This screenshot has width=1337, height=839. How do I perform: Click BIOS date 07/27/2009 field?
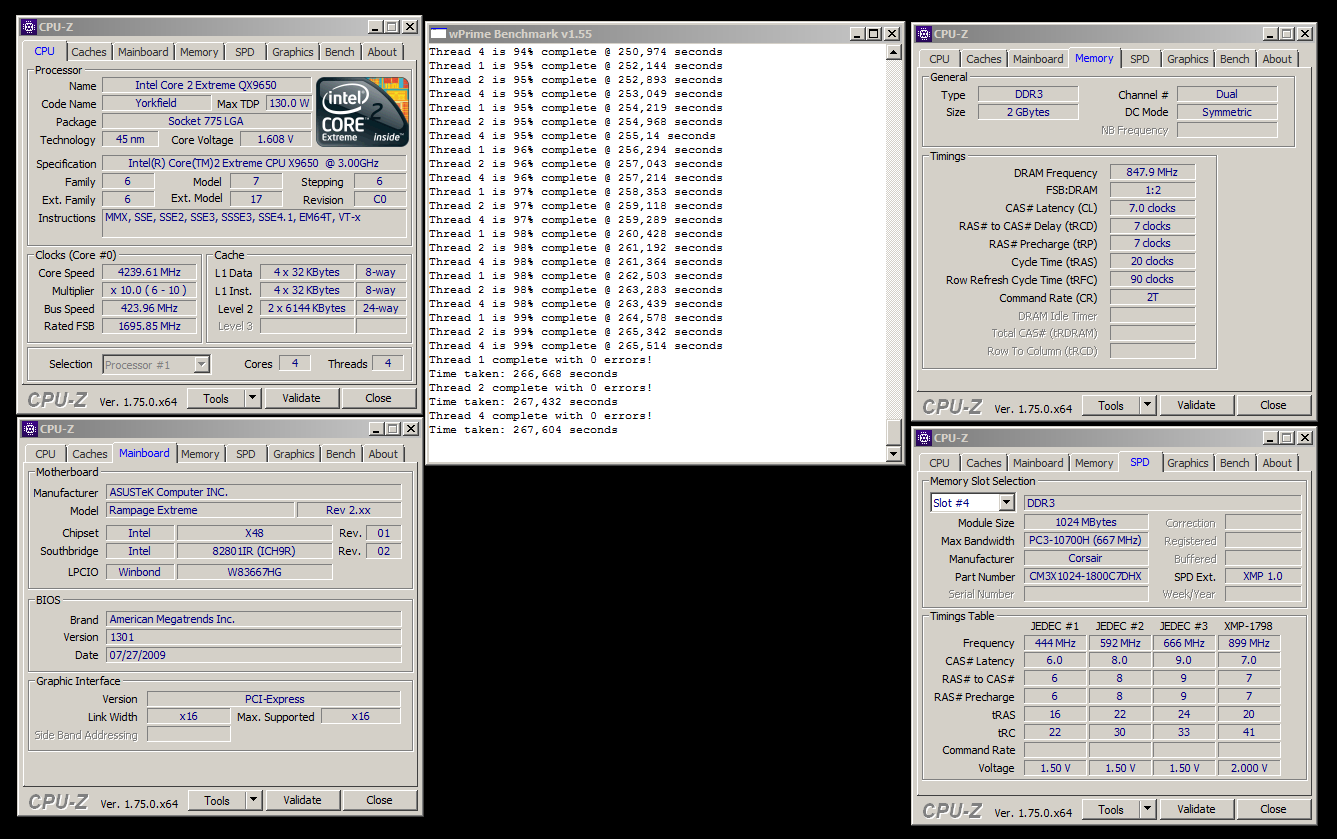pyautogui.click(x=253, y=655)
